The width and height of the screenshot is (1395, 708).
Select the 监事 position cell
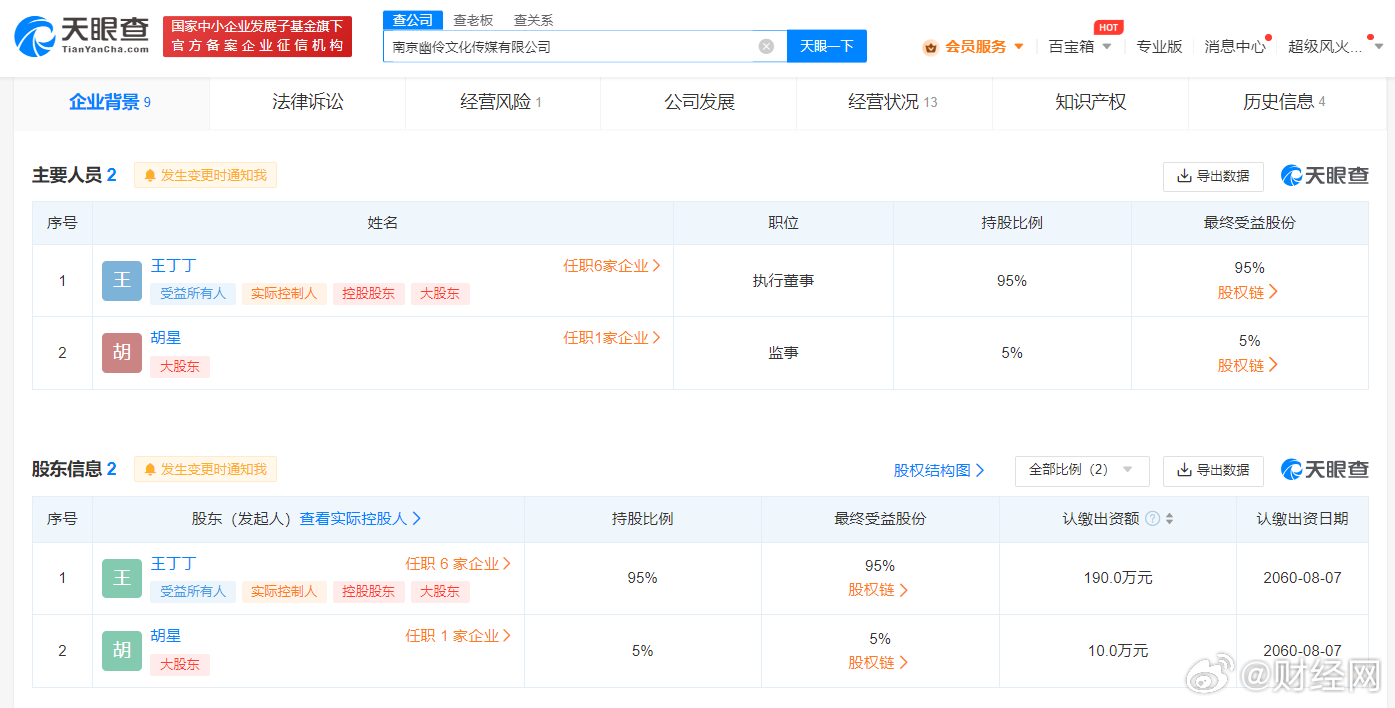tap(783, 353)
